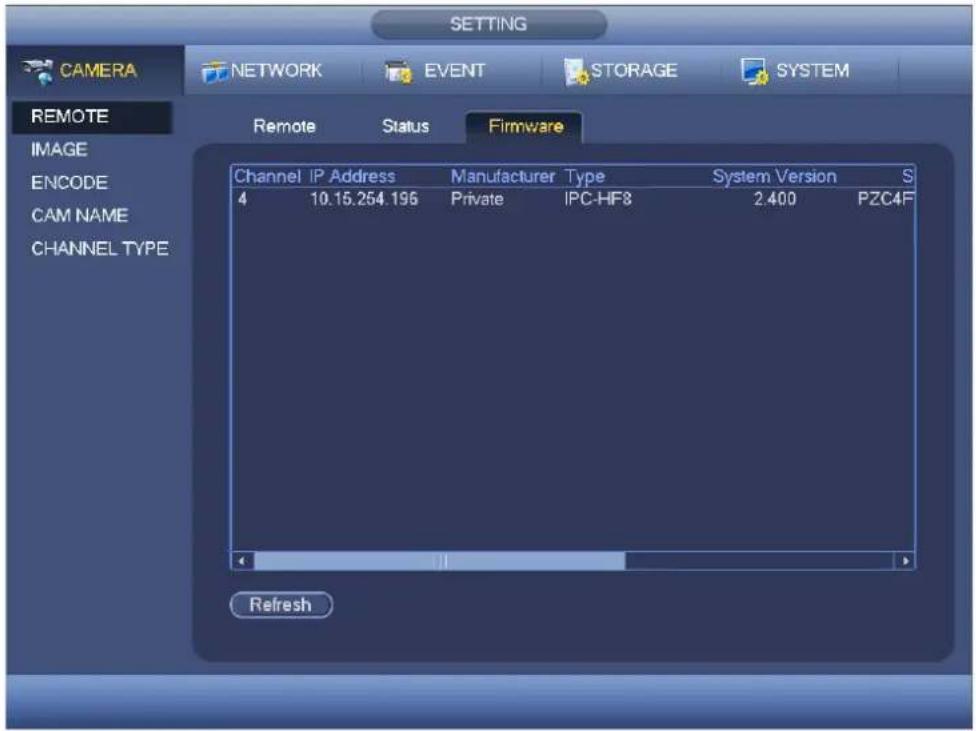Click the 2.400 system version cell
Screen dimensions: 976x731
(x=774, y=199)
